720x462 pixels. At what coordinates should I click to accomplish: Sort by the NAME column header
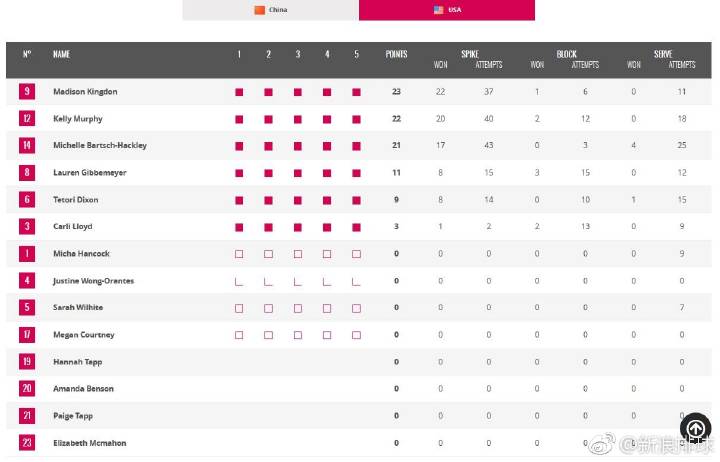coord(61,54)
